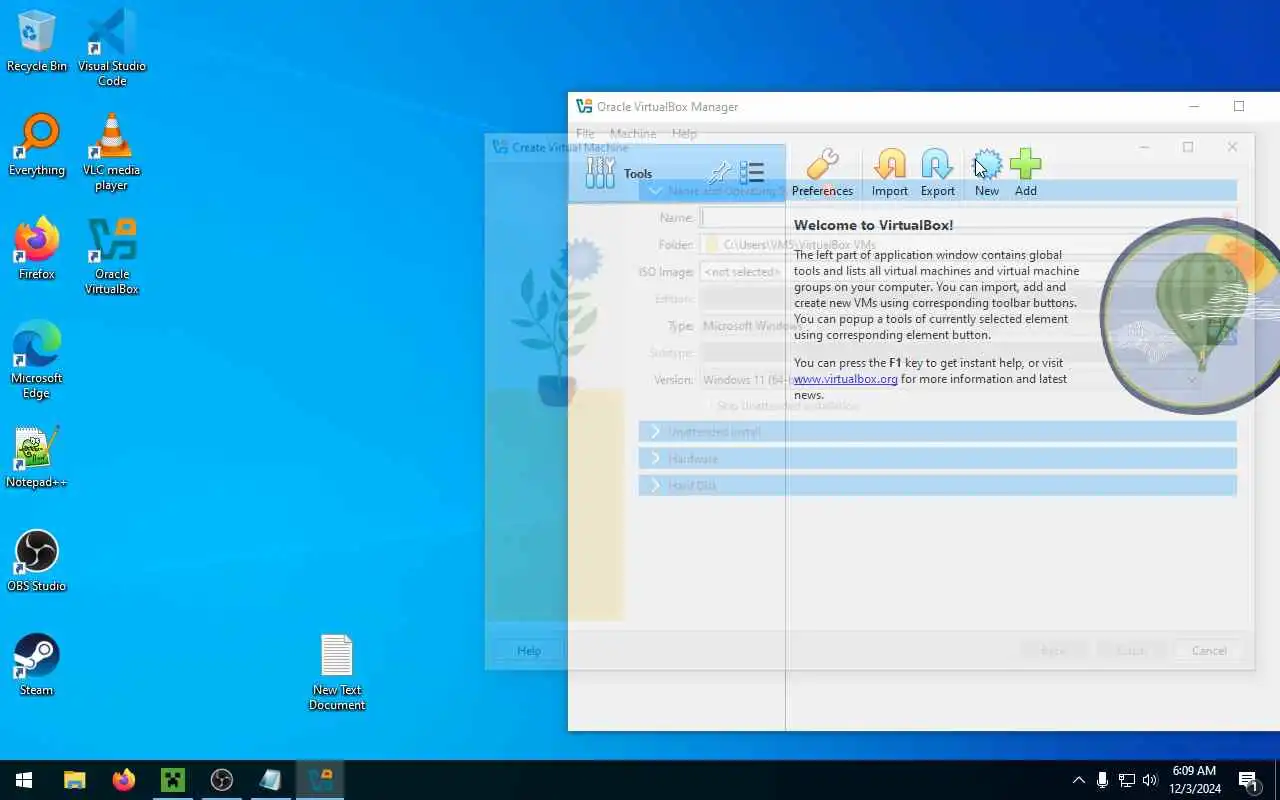Select the Firefox desktop shortcut
This screenshot has height=800, width=1280.
(x=37, y=250)
